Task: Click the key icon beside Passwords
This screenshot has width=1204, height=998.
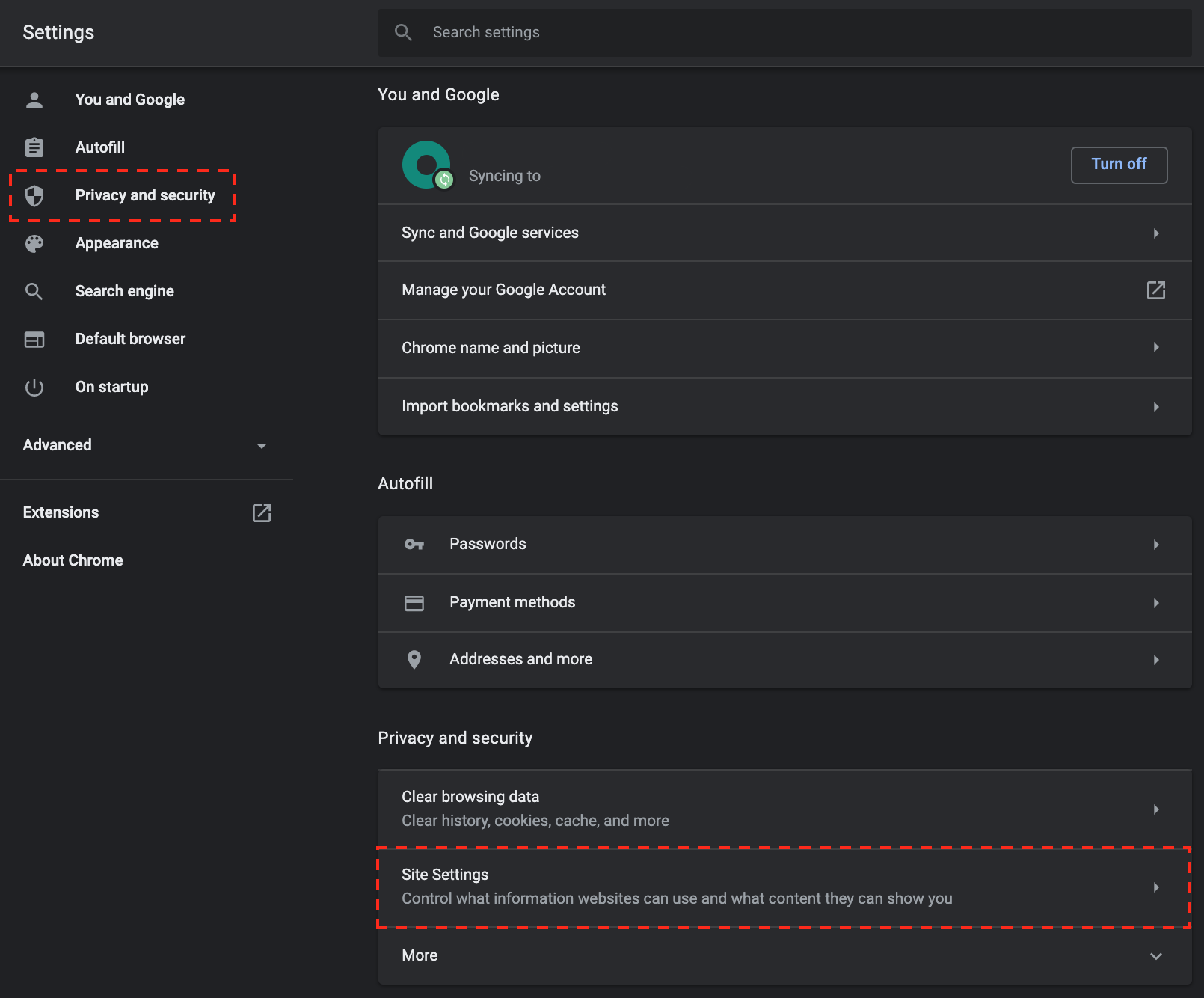Action: point(414,544)
